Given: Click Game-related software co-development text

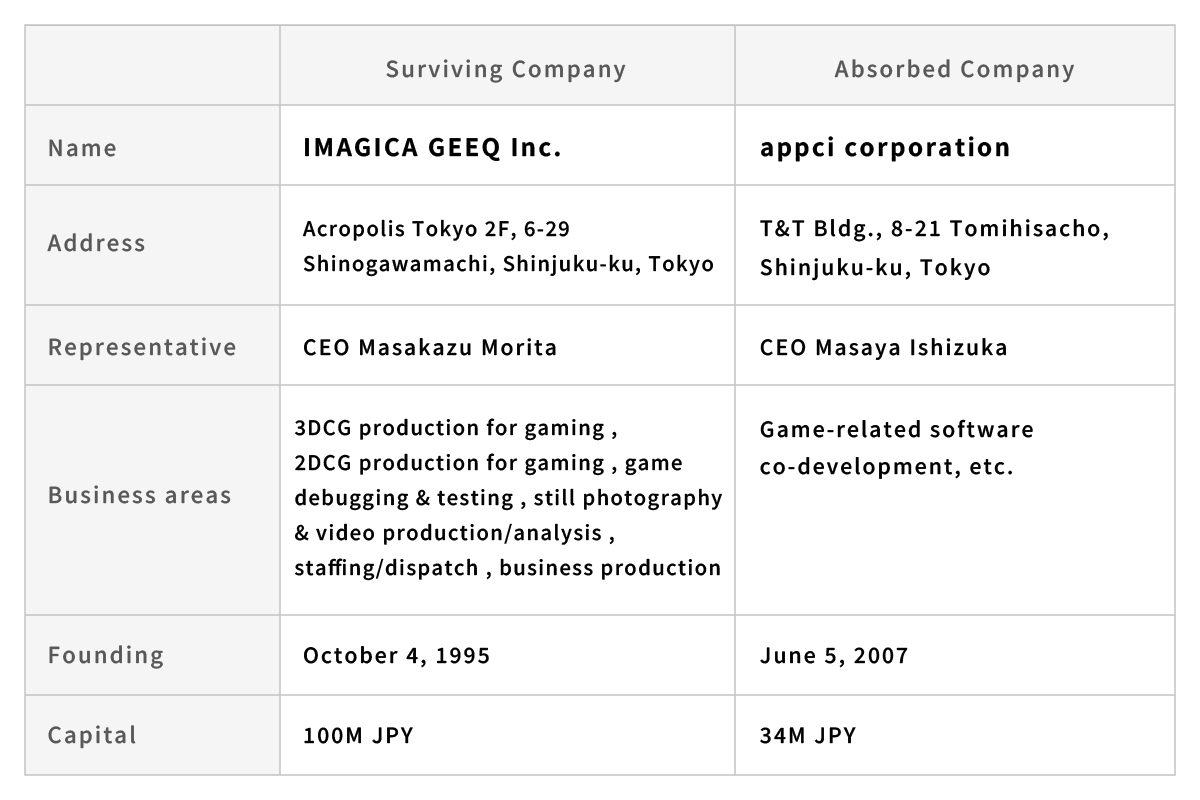Looking at the screenshot, I should (x=897, y=448).
